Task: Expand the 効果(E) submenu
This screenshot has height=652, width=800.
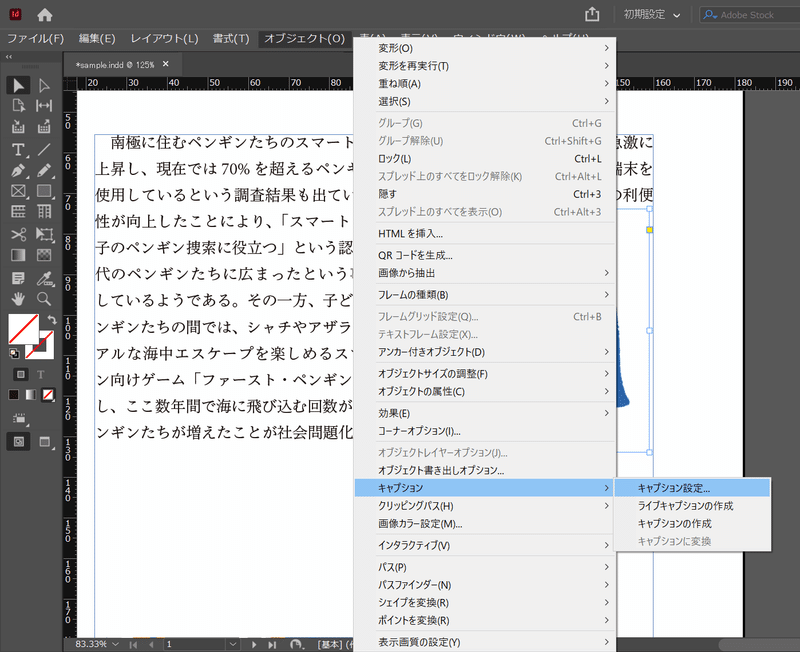Action: pyautogui.click(x=485, y=413)
